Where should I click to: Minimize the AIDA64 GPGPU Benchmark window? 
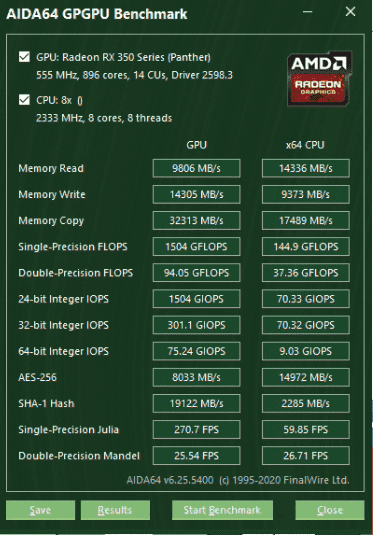[307, 12]
